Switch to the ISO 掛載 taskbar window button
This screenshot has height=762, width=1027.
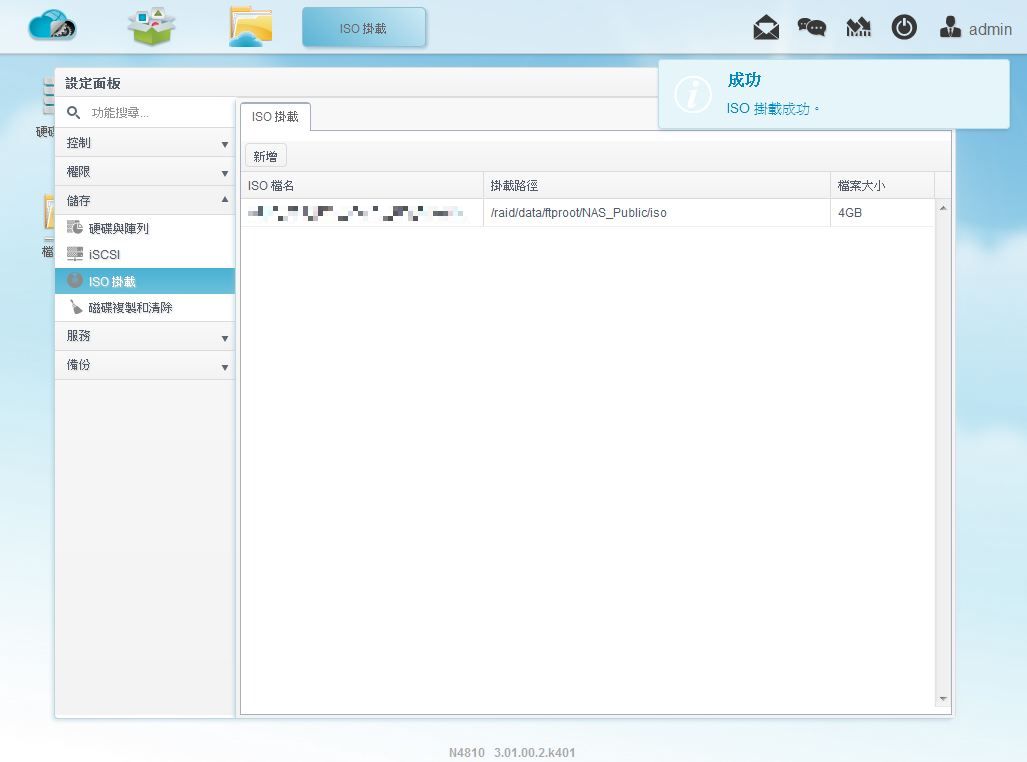tap(364, 28)
